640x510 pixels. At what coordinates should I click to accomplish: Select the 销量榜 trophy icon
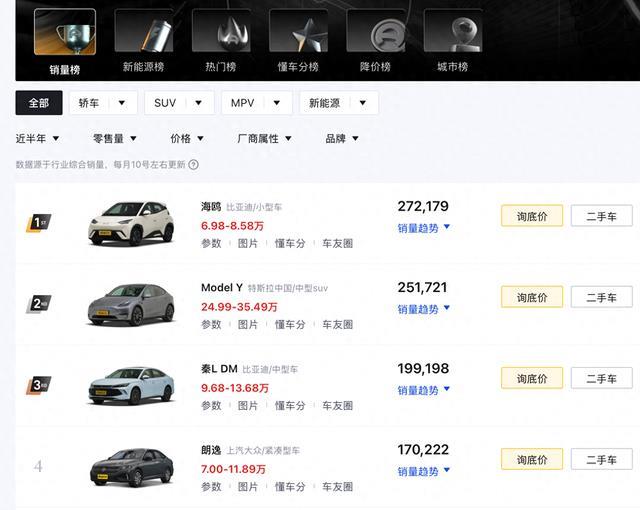65,32
